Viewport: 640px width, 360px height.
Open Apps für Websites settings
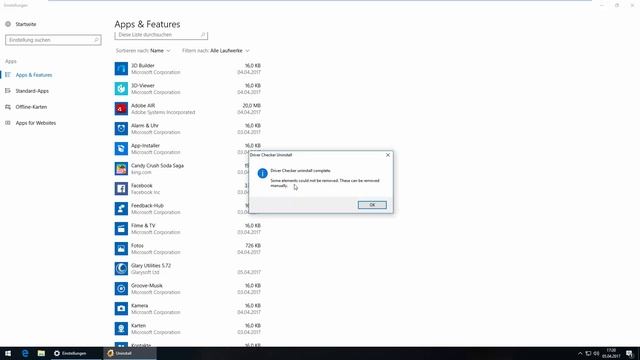(36, 123)
